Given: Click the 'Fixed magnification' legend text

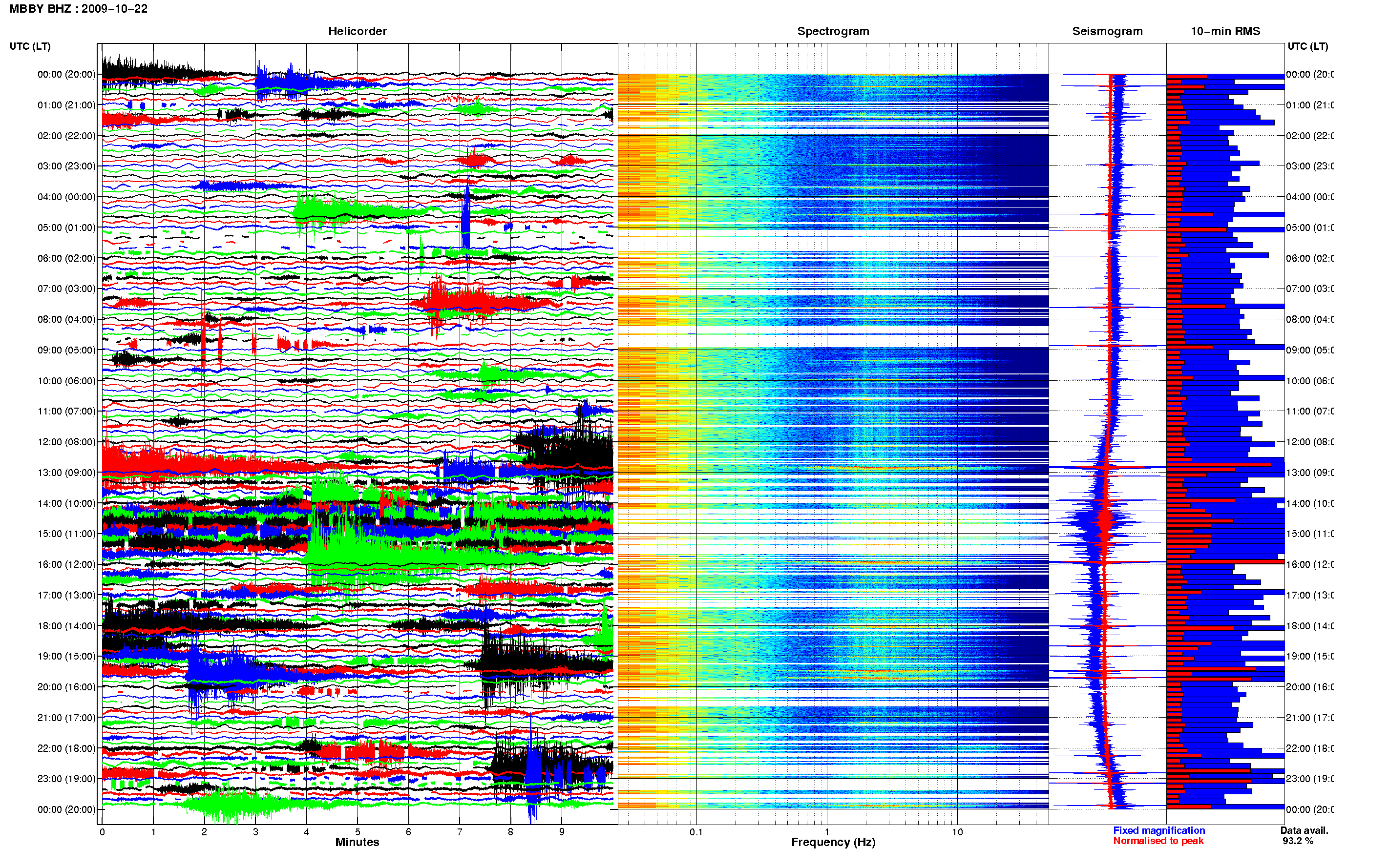Looking at the screenshot, I should click(1159, 830).
